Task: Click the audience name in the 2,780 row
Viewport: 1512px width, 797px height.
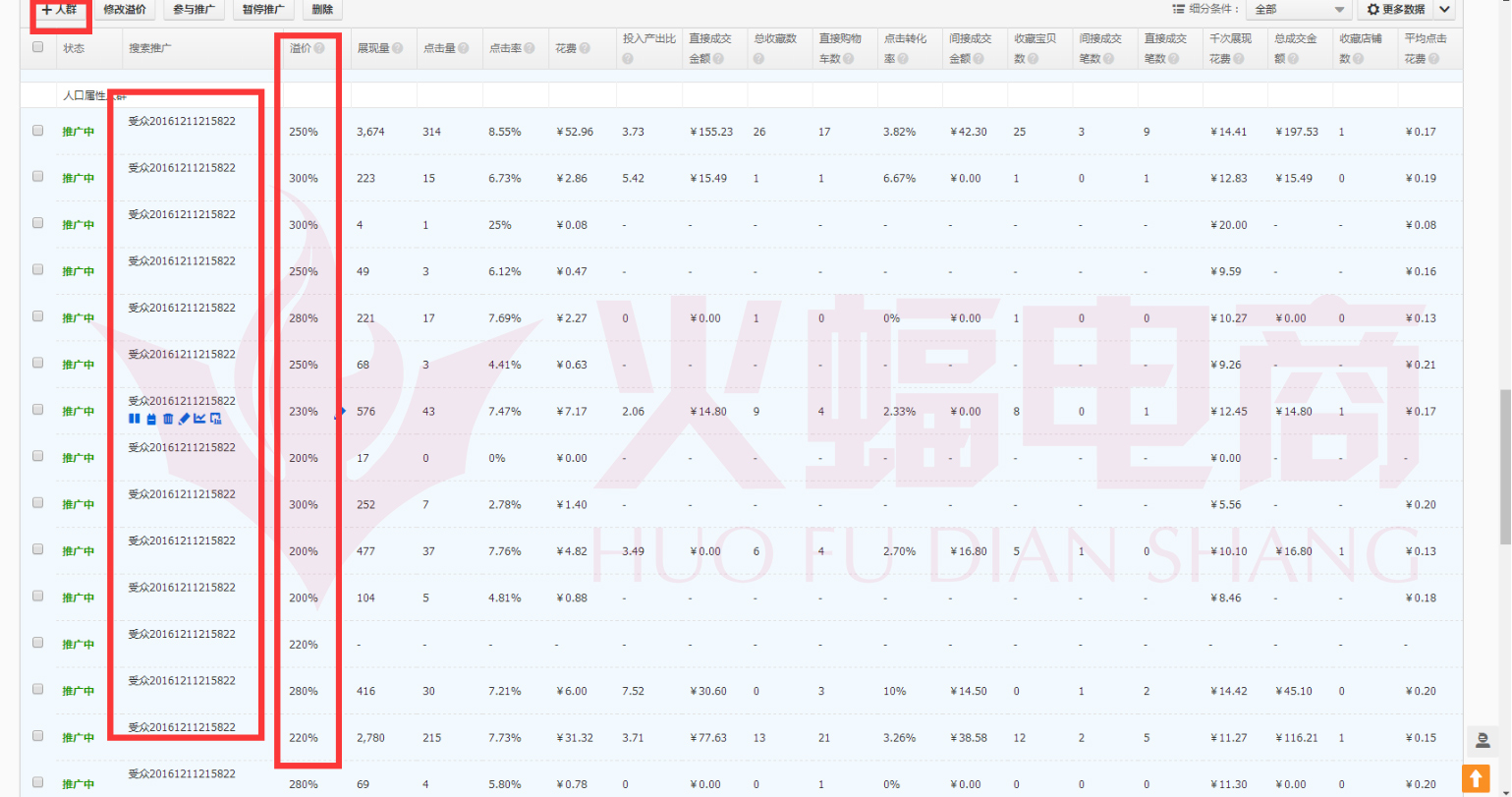Action: (182, 727)
